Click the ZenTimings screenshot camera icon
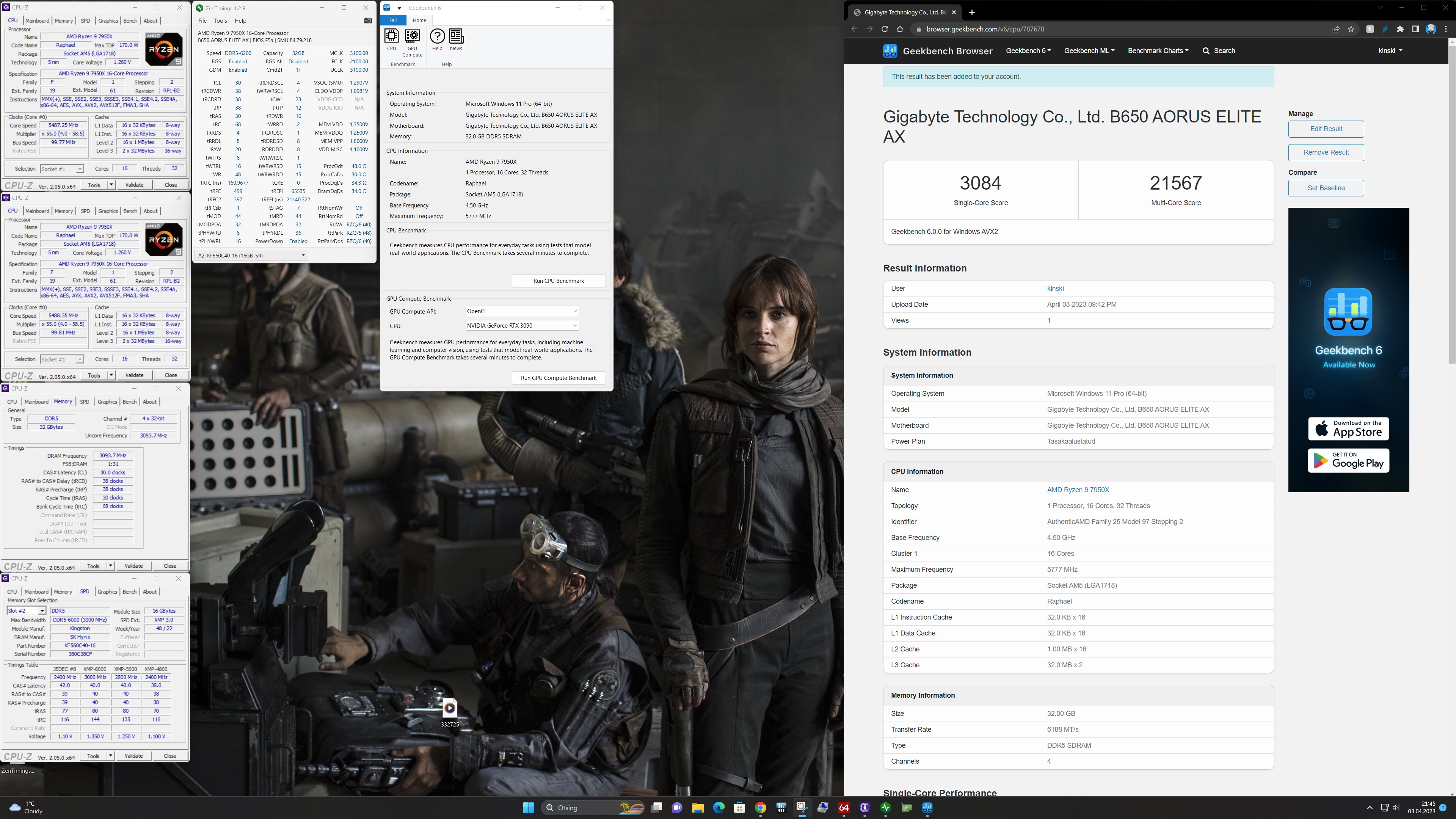The width and height of the screenshot is (1456, 819). click(x=368, y=21)
